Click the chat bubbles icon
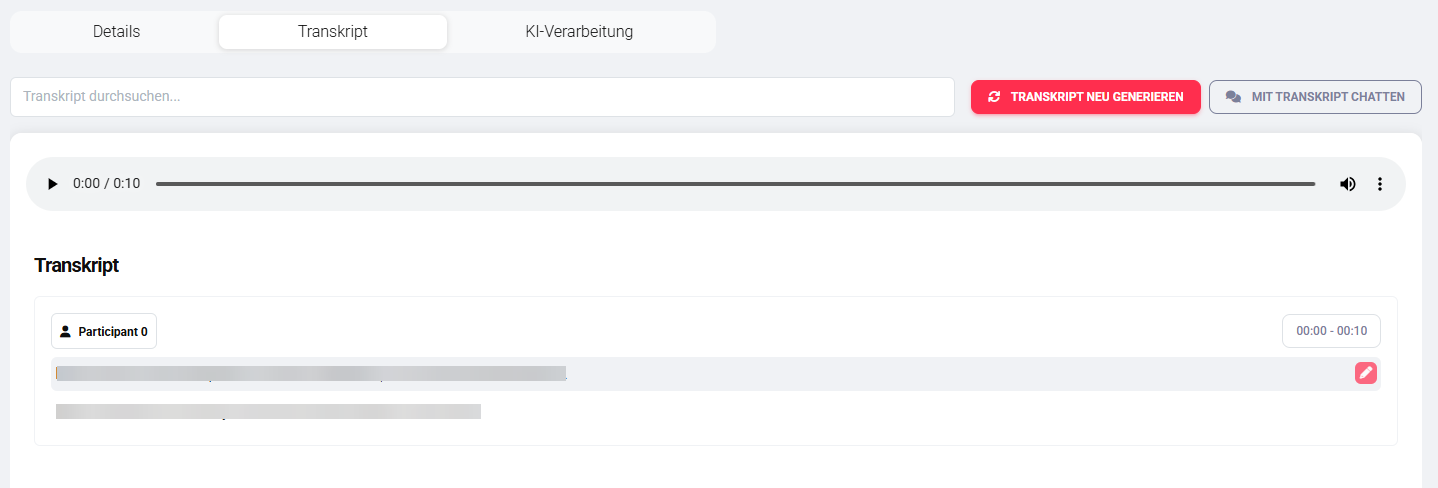Image resolution: width=1438 pixels, height=488 pixels. tap(1233, 97)
